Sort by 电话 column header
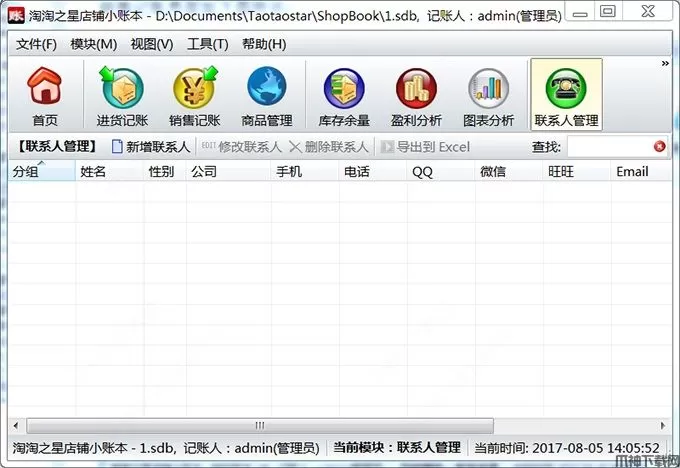This screenshot has height=468, width=680. tap(373, 171)
